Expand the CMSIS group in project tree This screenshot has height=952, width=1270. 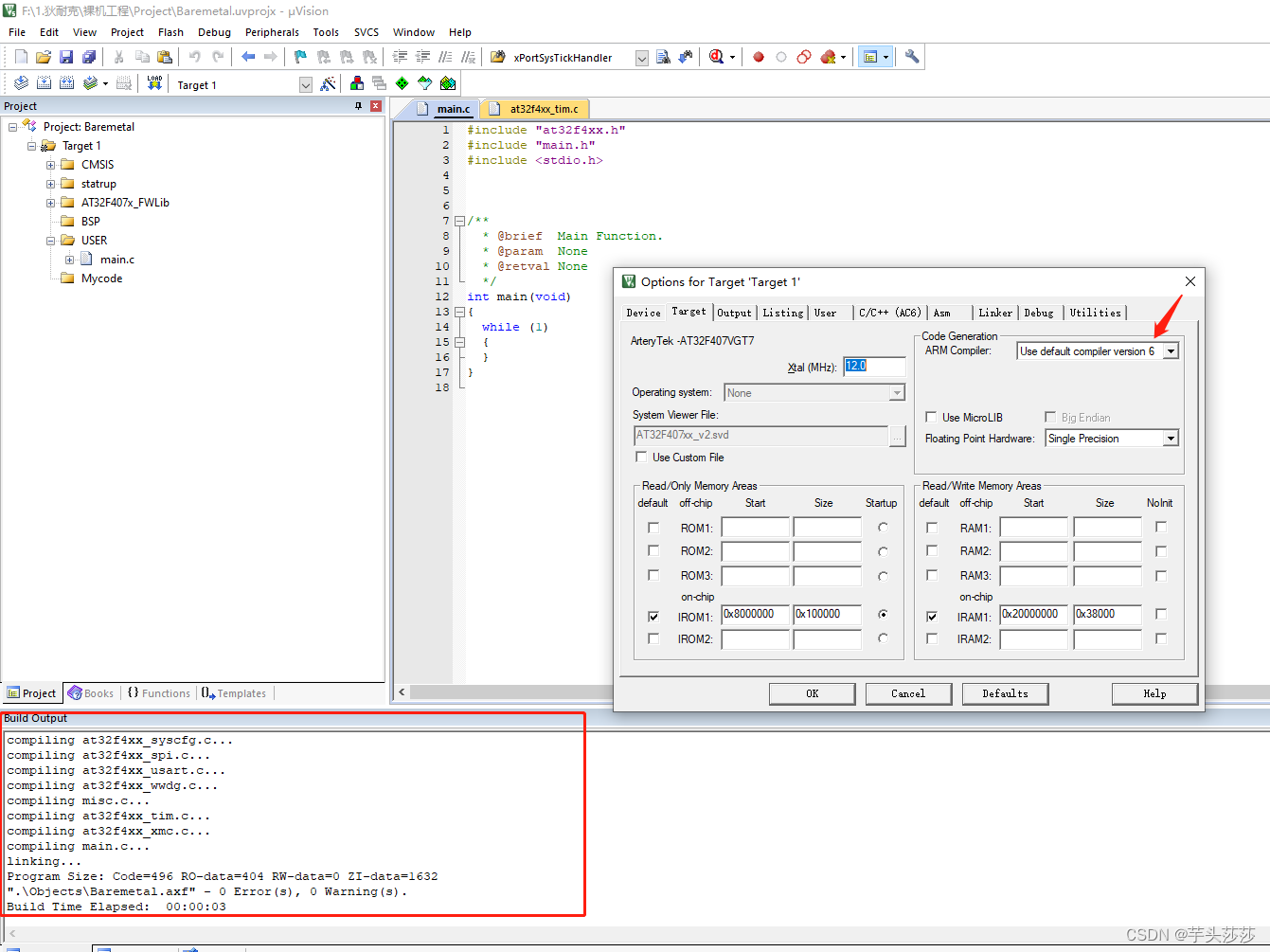51,165
